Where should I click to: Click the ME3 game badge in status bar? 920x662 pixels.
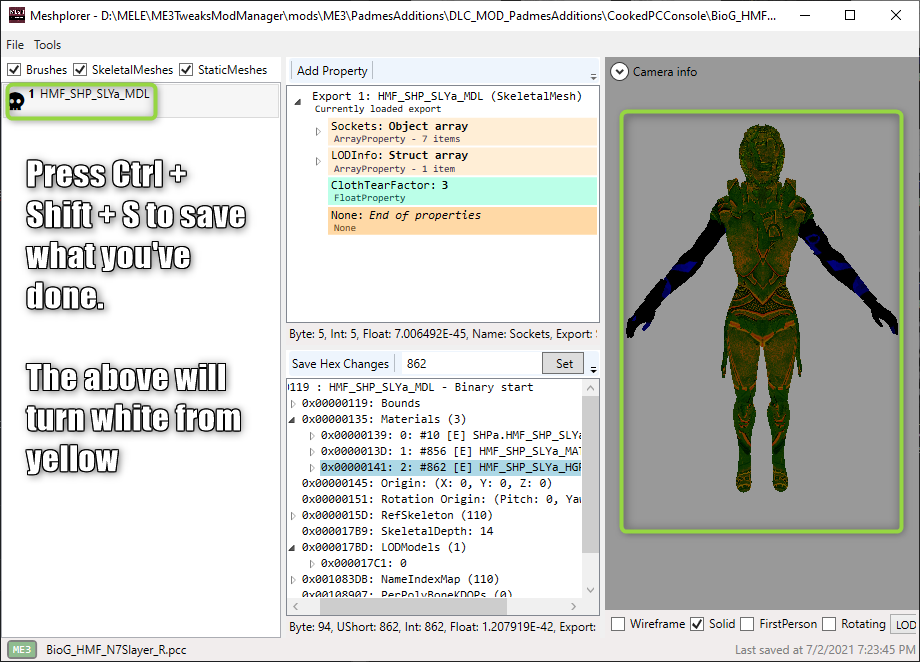pyautogui.click(x=22, y=650)
